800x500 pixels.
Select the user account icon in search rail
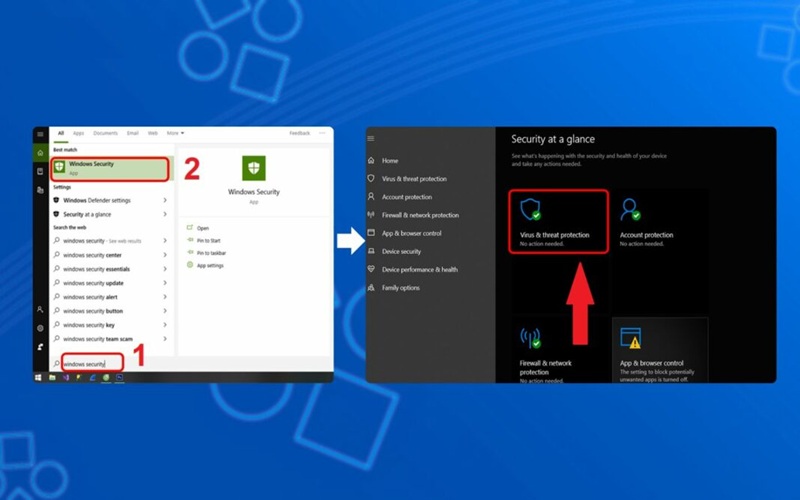40,309
